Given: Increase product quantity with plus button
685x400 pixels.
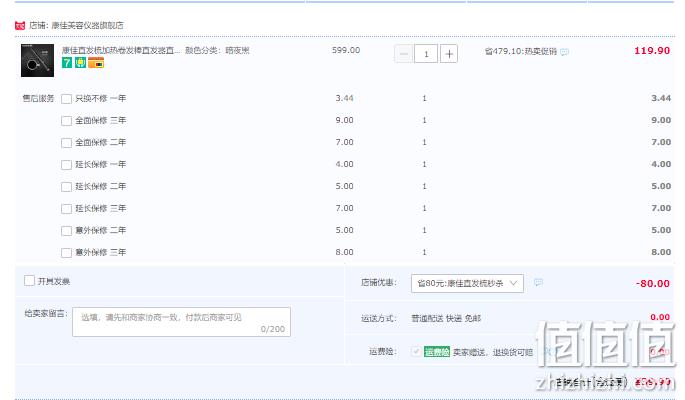Looking at the screenshot, I should 449,54.
